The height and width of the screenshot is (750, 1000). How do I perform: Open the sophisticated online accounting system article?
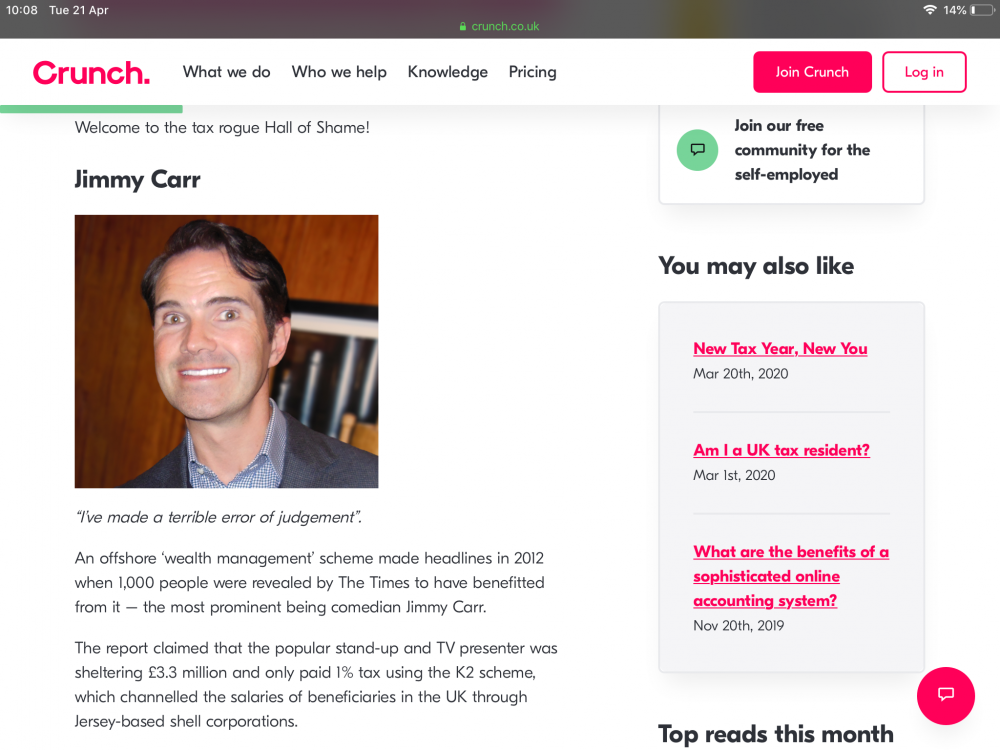(x=791, y=576)
